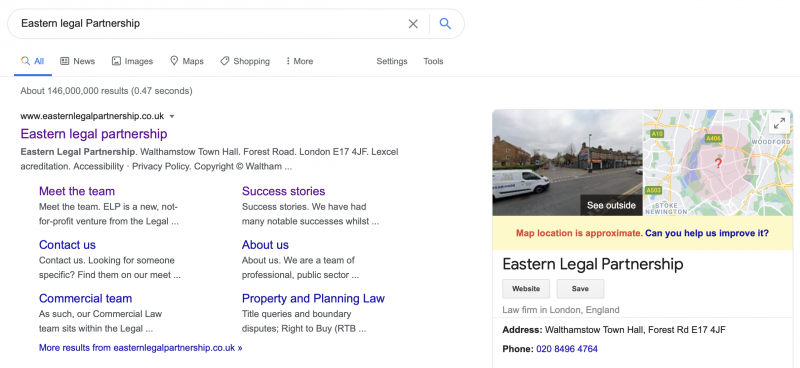
Task: Click the map thumbnail with red question mark
Action: click(718, 162)
